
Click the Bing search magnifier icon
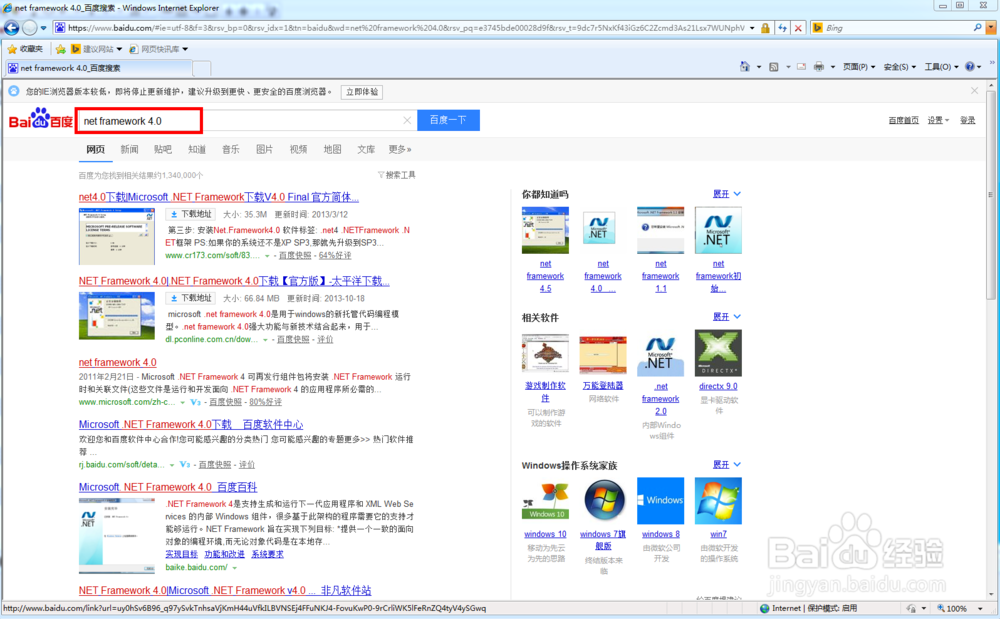coord(977,28)
